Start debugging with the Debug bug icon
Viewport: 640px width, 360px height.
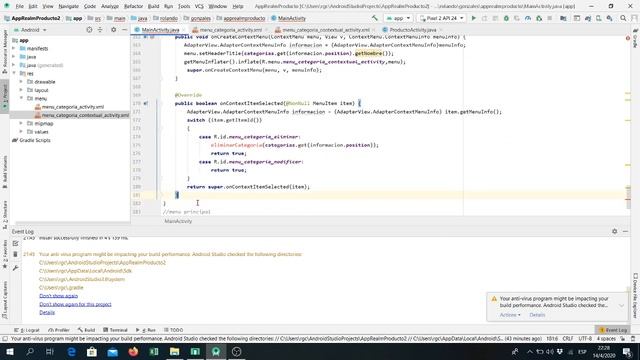(506, 18)
